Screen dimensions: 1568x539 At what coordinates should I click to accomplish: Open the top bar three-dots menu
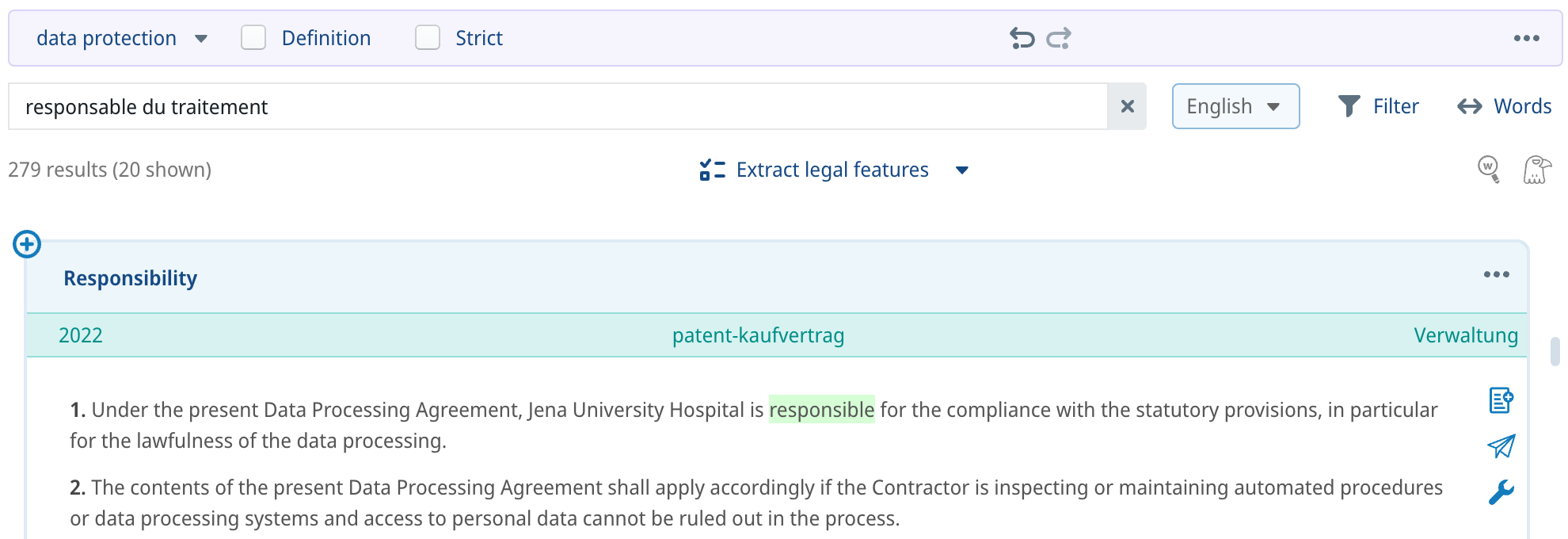coord(1526,38)
